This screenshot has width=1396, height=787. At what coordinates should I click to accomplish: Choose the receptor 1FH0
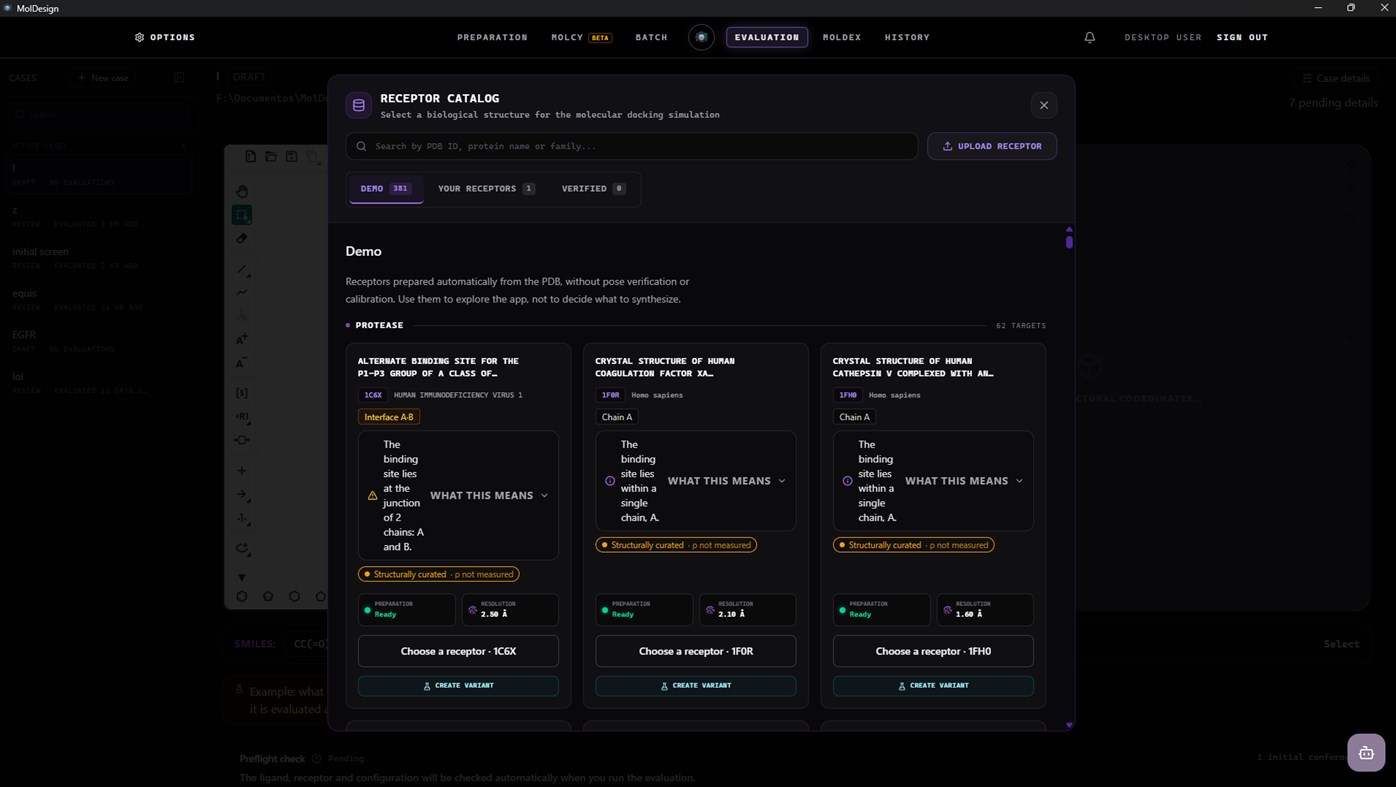click(933, 651)
